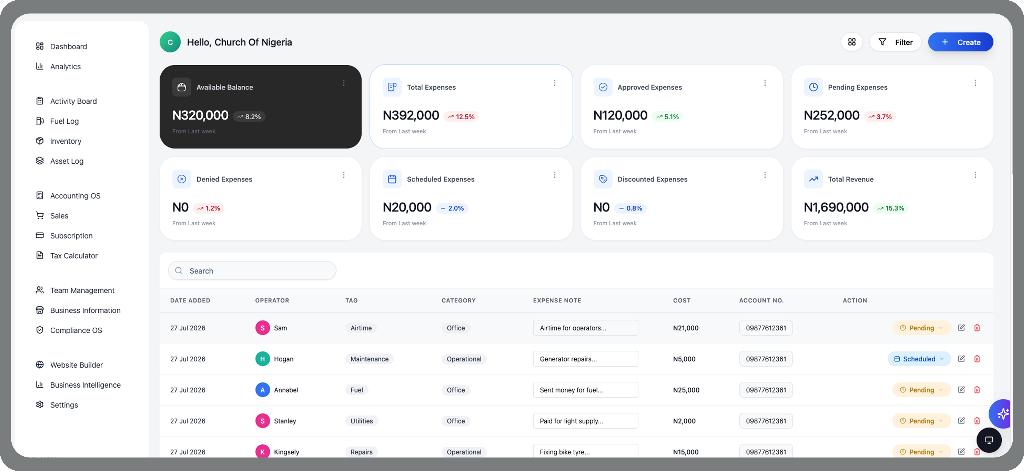Edit Annabel's expense row
The height and width of the screenshot is (471, 1024).
click(x=961, y=390)
